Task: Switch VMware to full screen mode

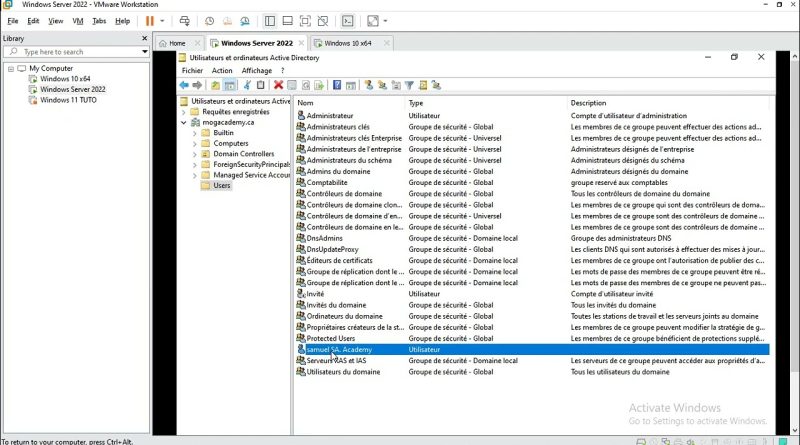Action: [305, 21]
